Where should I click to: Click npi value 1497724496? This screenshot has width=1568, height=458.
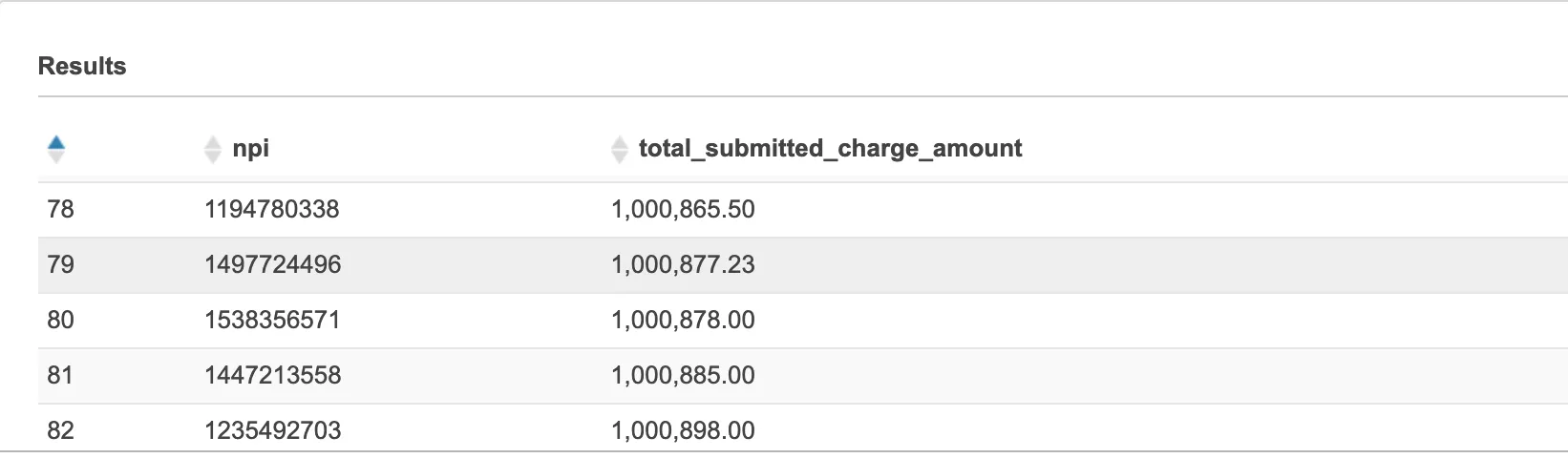tap(272, 264)
